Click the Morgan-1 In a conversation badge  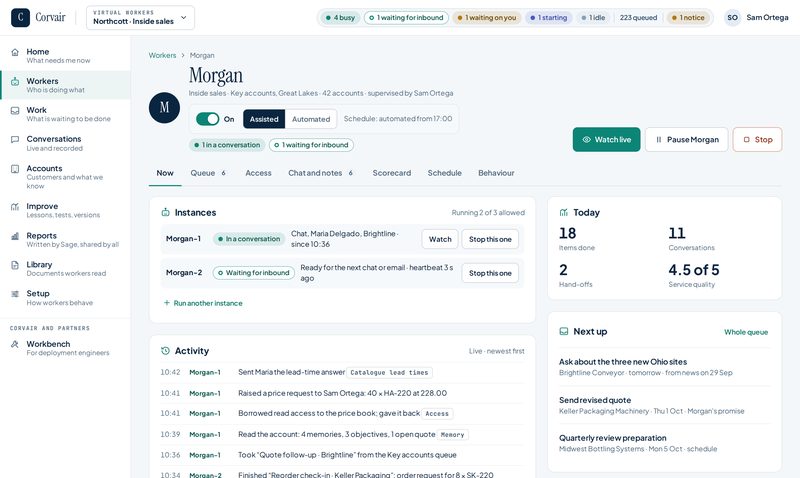pyautogui.click(x=249, y=239)
